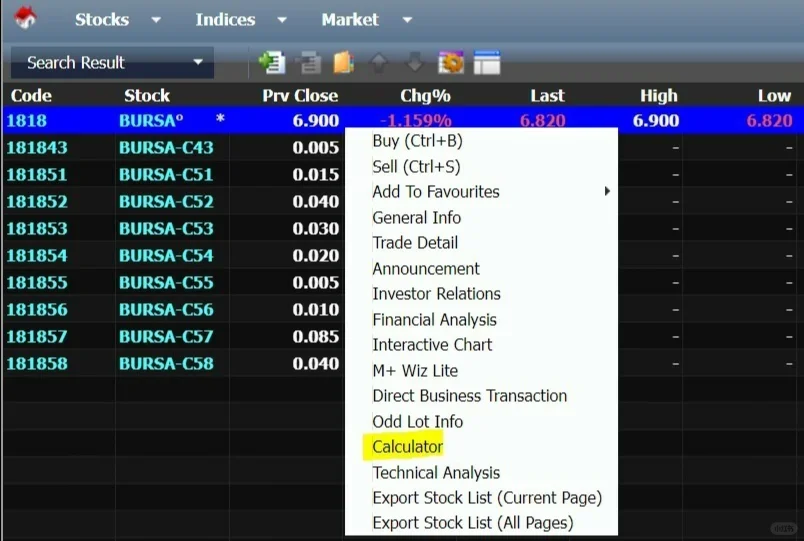Select Buy (Ctrl+B) from context menu
This screenshot has height=541, width=804.
[417, 141]
